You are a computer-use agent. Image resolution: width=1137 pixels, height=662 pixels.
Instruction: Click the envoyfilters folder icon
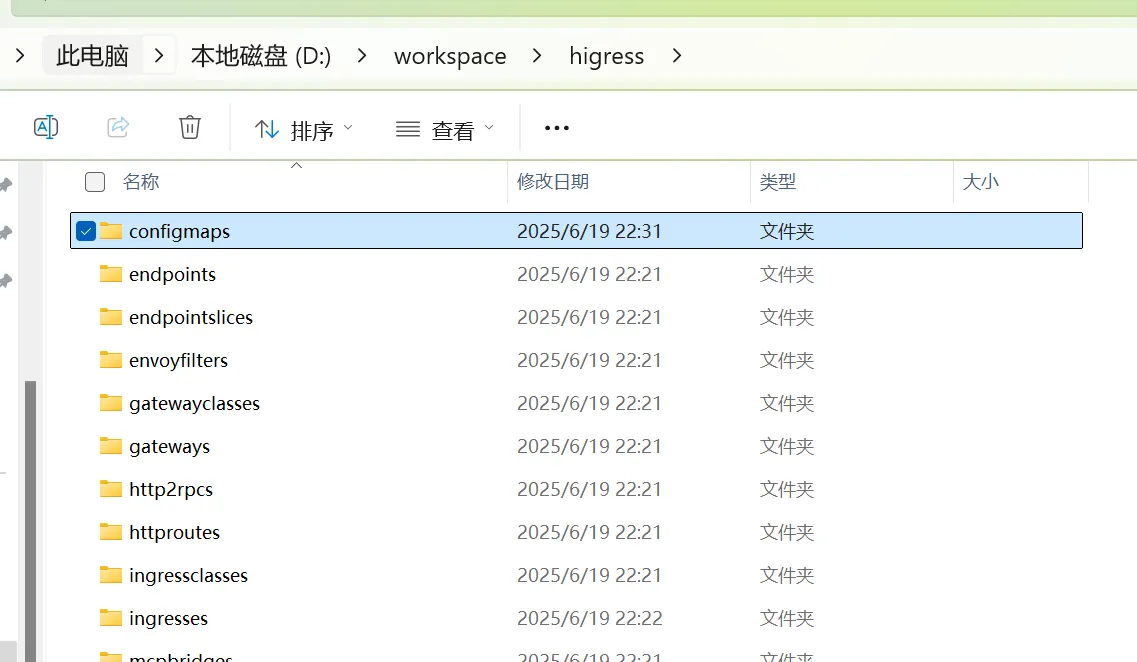pos(111,359)
